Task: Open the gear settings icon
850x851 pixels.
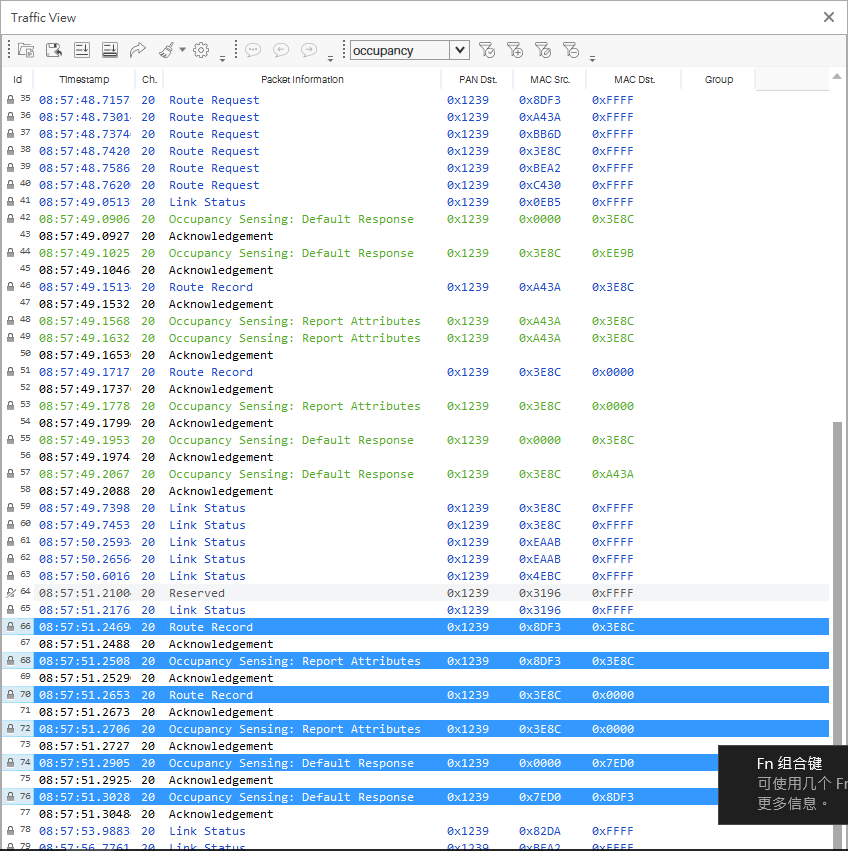Action: pos(201,50)
